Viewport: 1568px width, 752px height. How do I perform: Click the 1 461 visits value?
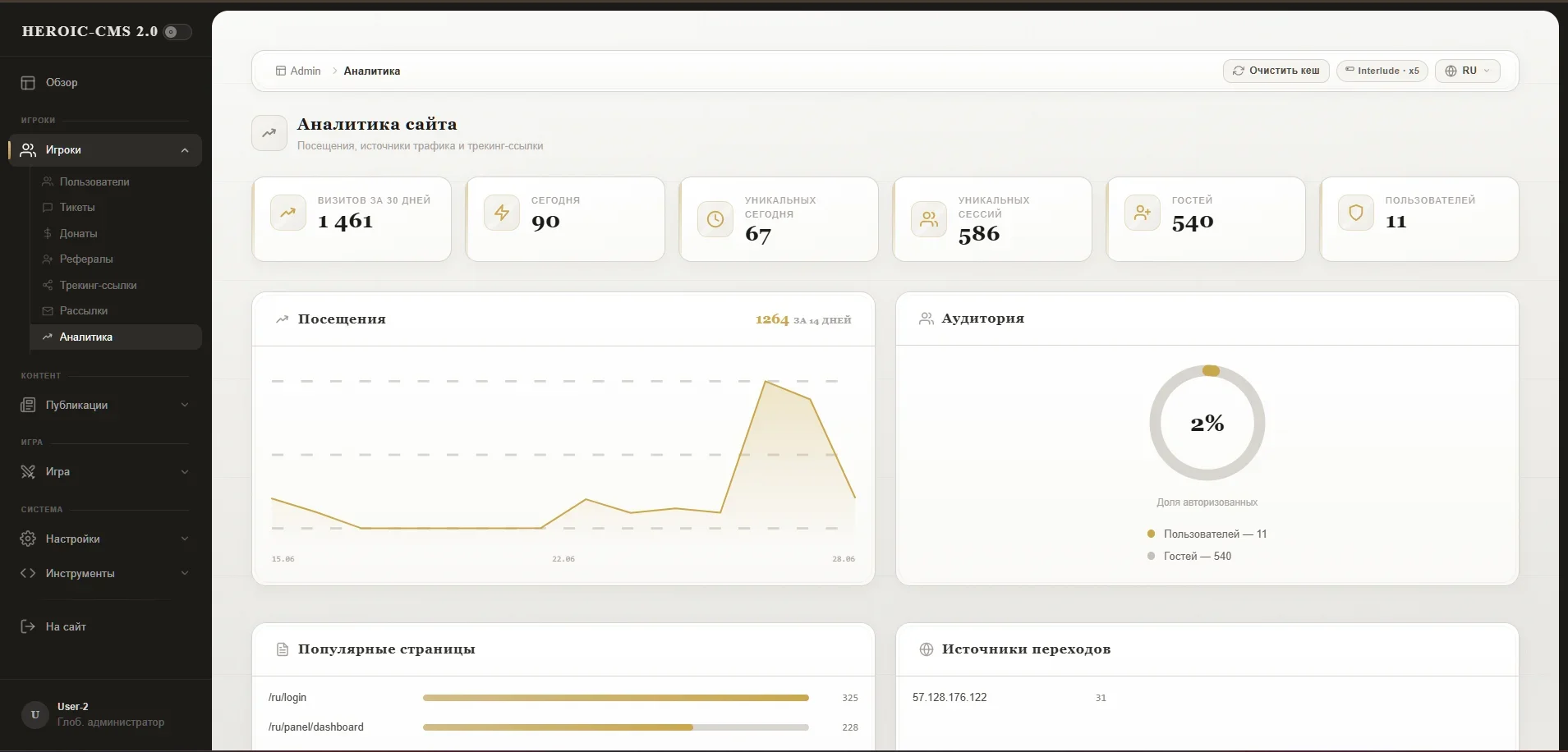(x=346, y=222)
